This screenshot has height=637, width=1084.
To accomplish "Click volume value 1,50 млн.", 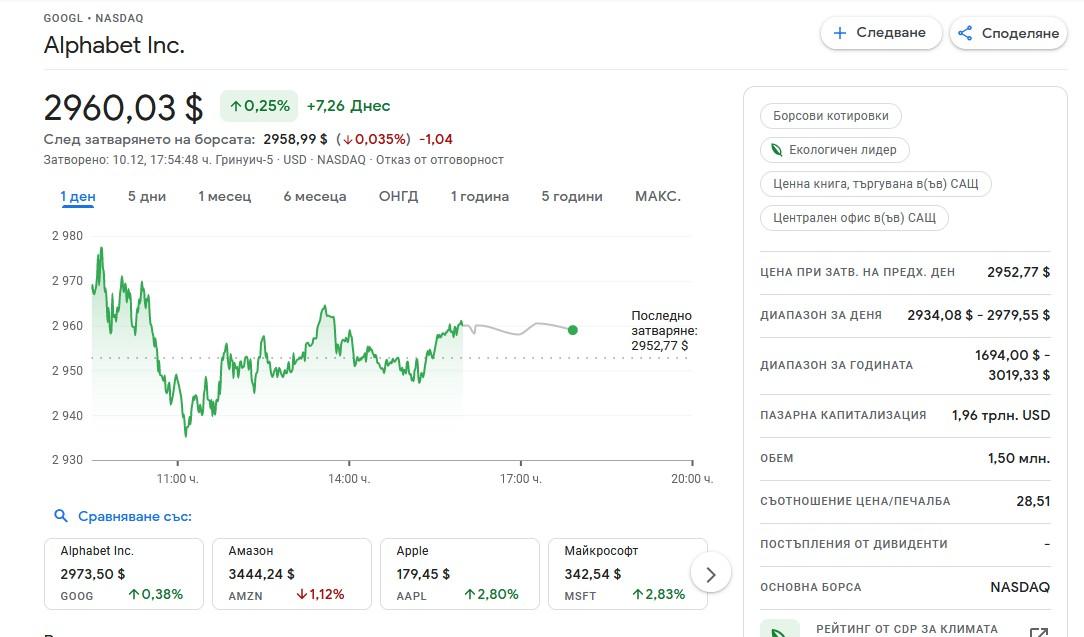I will click(1018, 458).
